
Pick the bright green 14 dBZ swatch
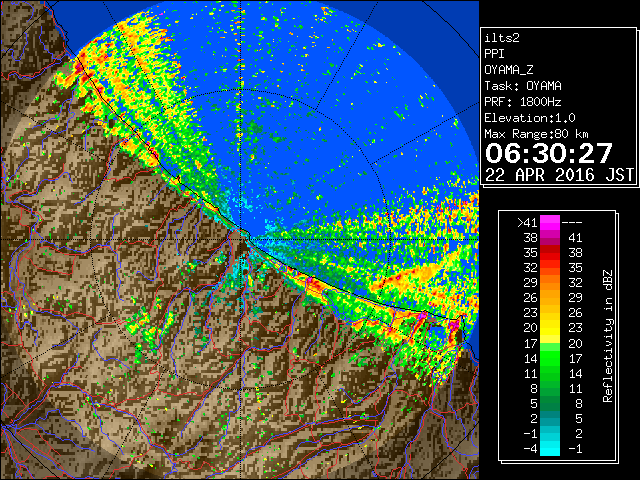550,358
